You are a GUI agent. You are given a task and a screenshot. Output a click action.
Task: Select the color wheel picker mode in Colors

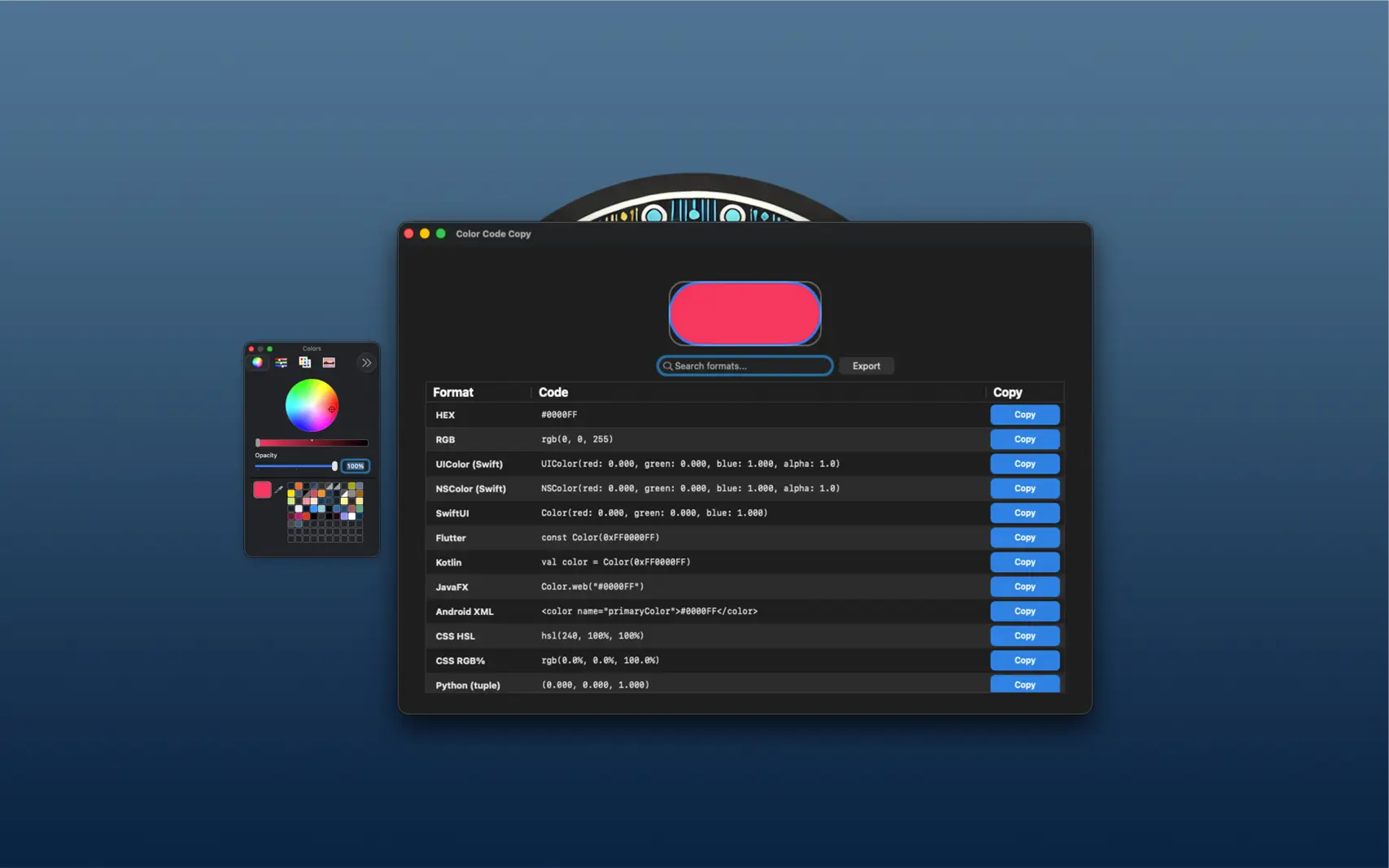coord(257,363)
